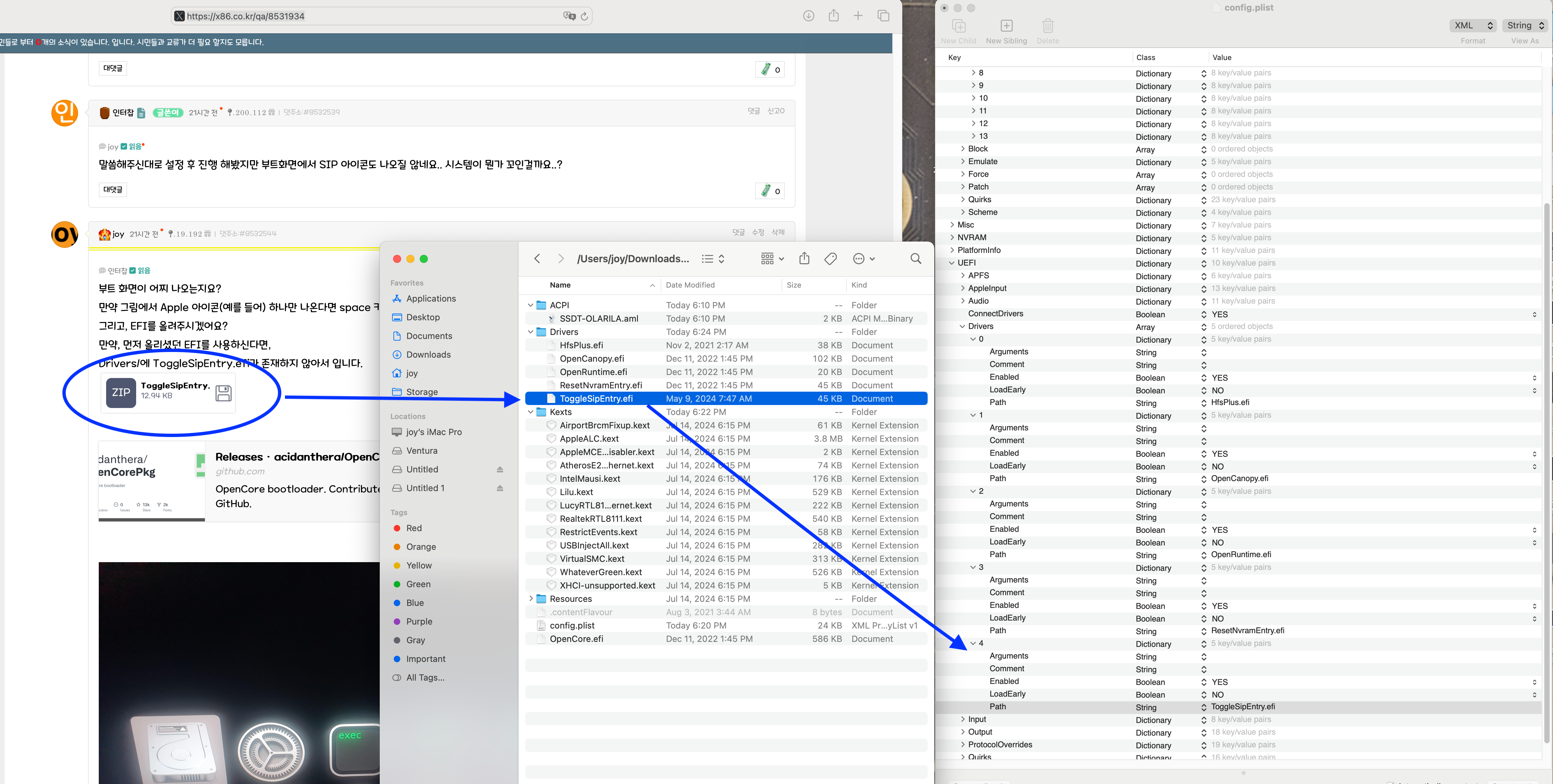Collapse the UEFI key in config.plist
Screen dimensions: 1553x784
(x=952, y=263)
